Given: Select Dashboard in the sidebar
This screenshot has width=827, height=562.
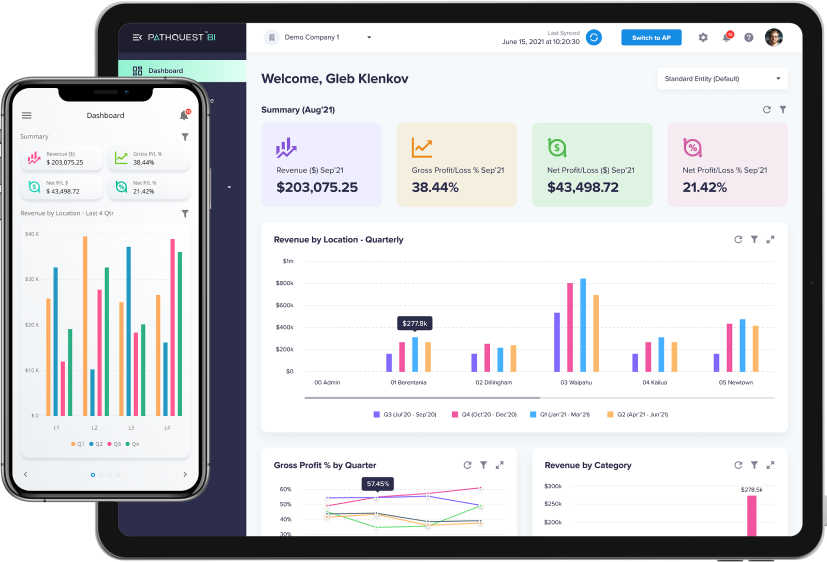Looking at the screenshot, I should click(165, 71).
